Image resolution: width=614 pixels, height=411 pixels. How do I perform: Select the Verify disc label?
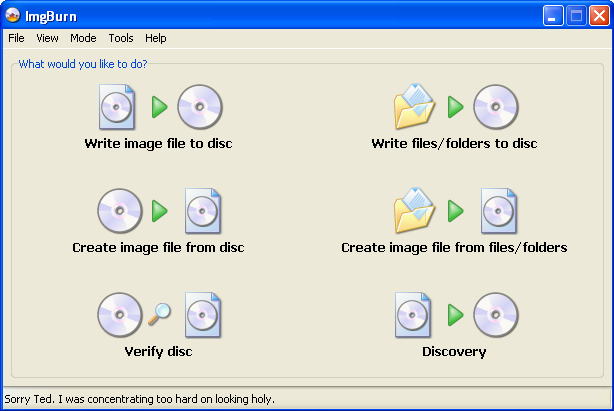pos(158,352)
